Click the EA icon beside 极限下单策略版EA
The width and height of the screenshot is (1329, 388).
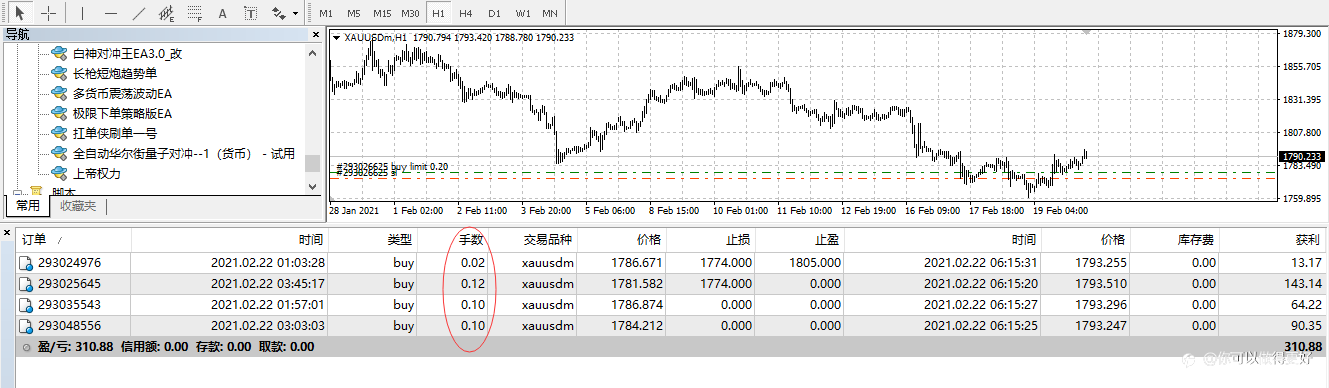[x=59, y=113]
